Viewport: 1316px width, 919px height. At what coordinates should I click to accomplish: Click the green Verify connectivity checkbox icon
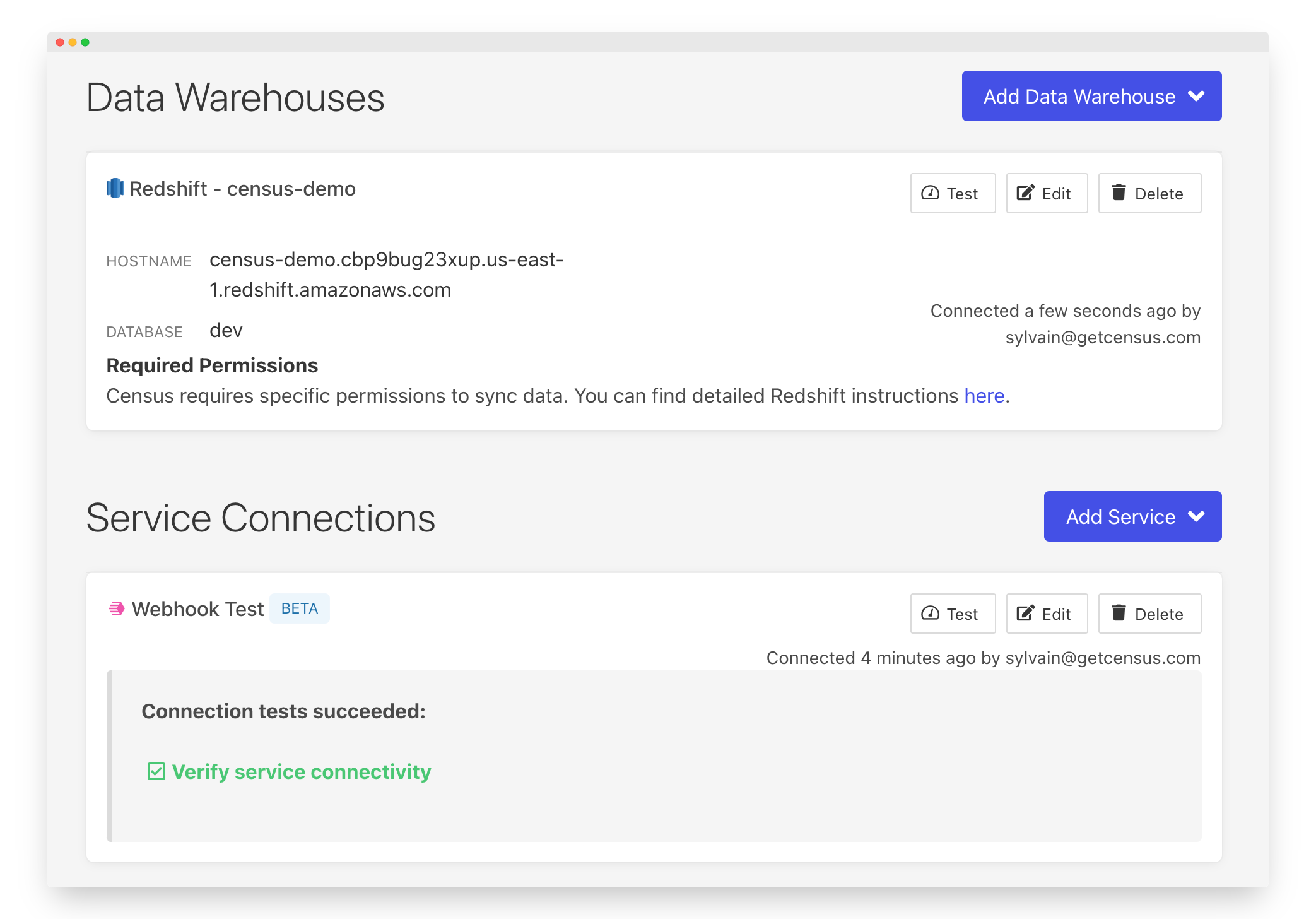click(156, 771)
